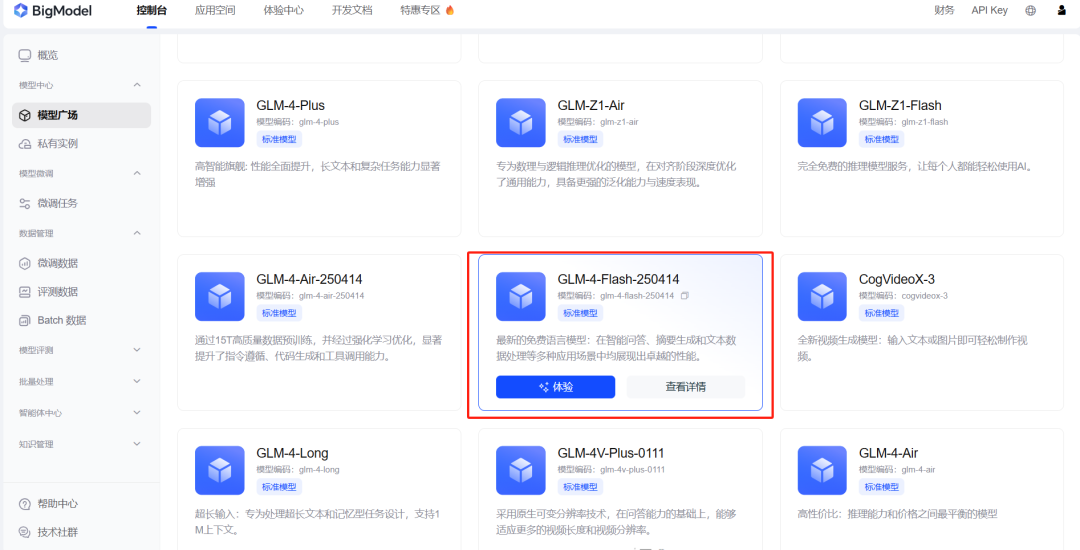This screenshot has height=550, width=1080.
Task: Click the GLM-4-Long title
Action: tap(293, 453)
